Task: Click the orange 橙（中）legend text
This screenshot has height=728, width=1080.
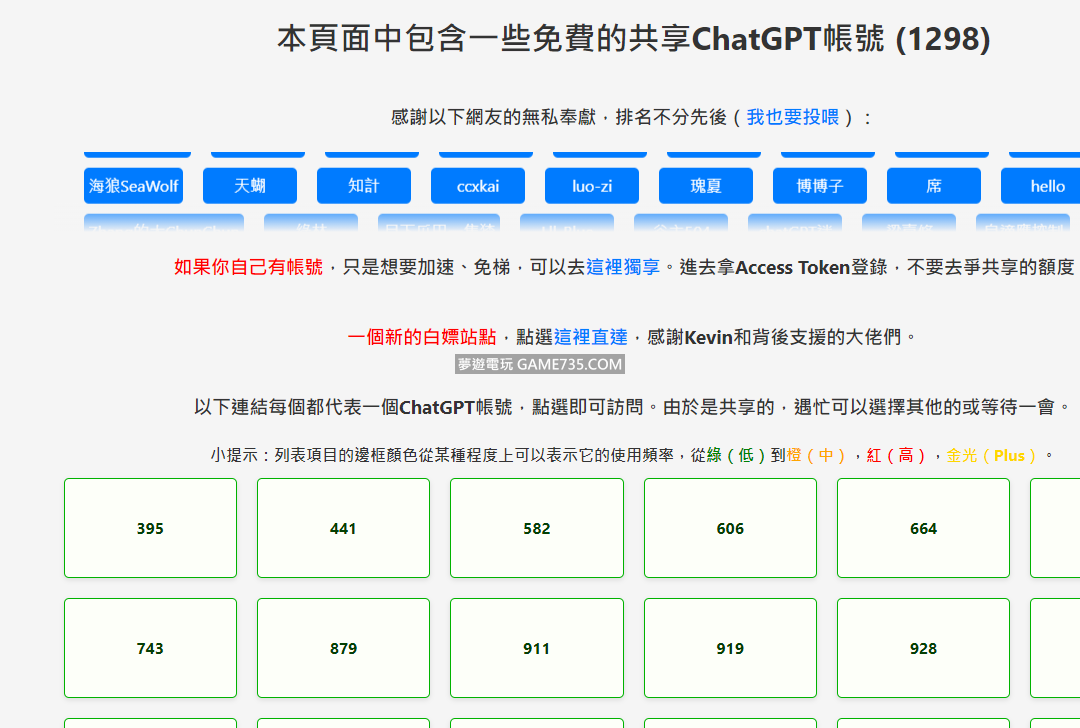Action: (818, 455)
